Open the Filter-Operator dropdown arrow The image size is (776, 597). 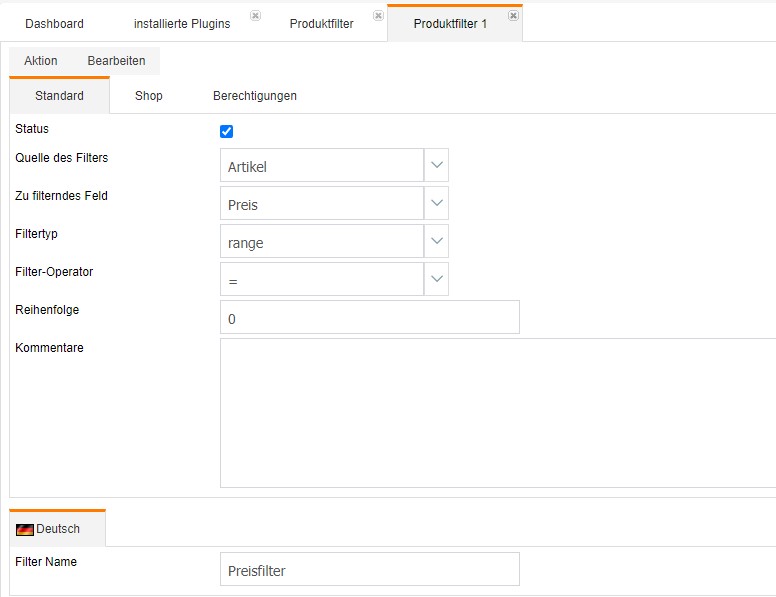click(x=436, y=279)
